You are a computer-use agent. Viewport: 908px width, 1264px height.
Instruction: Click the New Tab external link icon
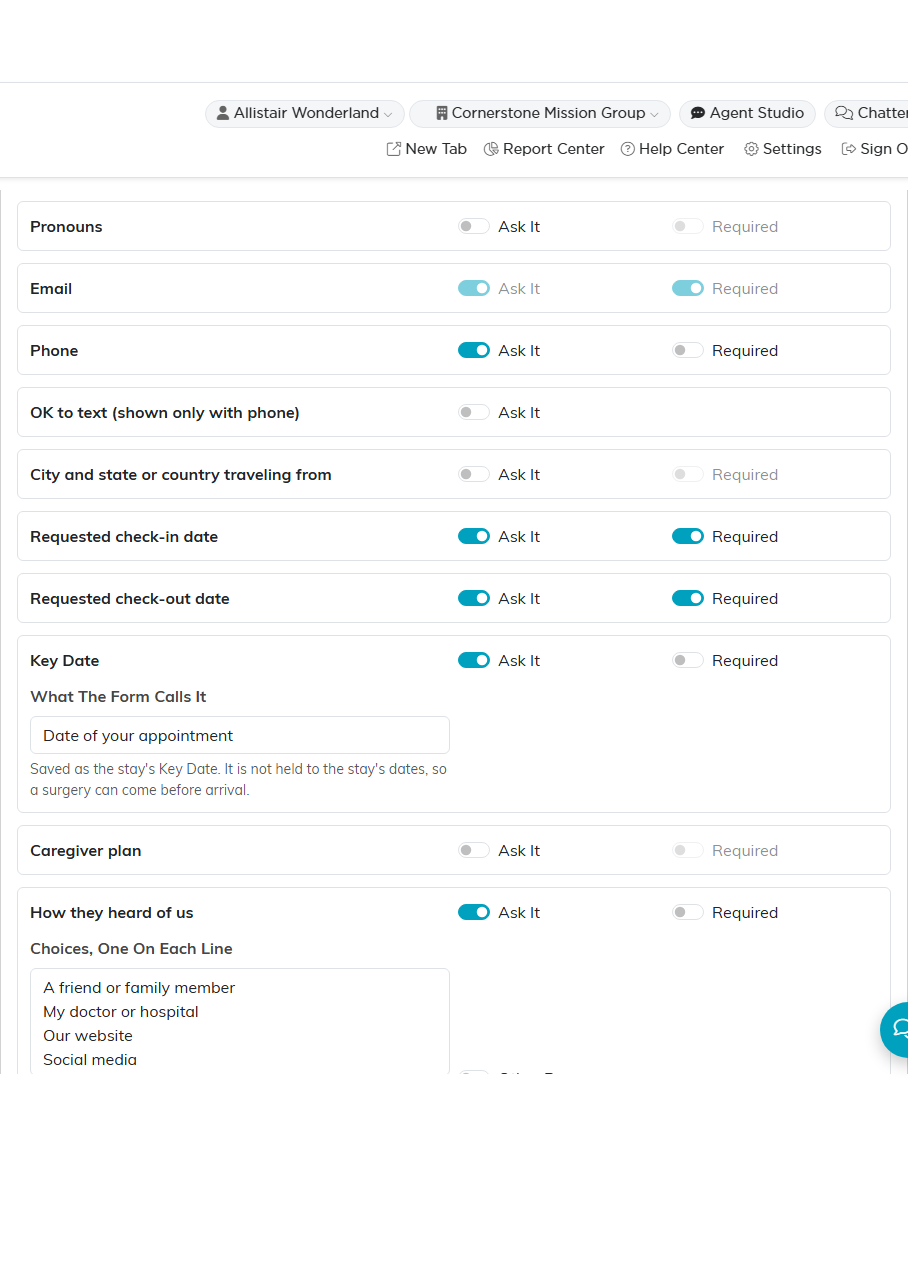(x=394, y=149)
